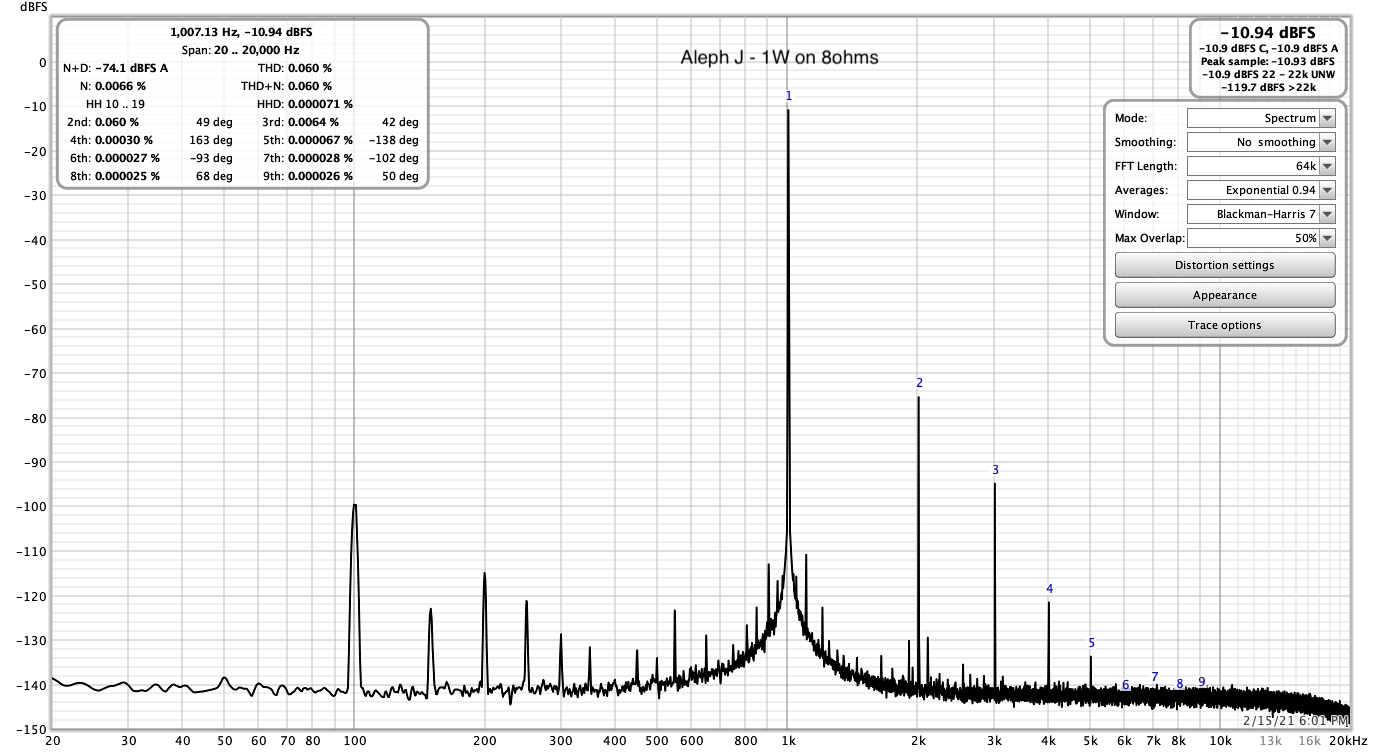The image size is (1376, 752).
Task: Click the 4th harmonic 0.00030 % value
Action: point(123,140)
